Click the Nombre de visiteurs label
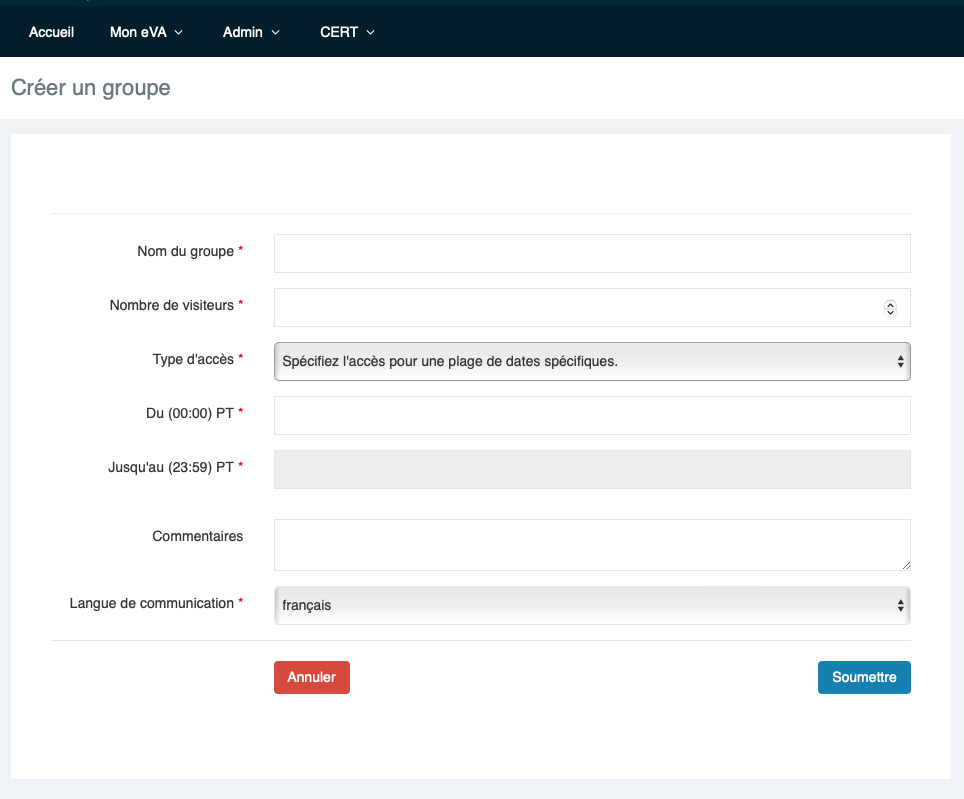 click(172, 305)
